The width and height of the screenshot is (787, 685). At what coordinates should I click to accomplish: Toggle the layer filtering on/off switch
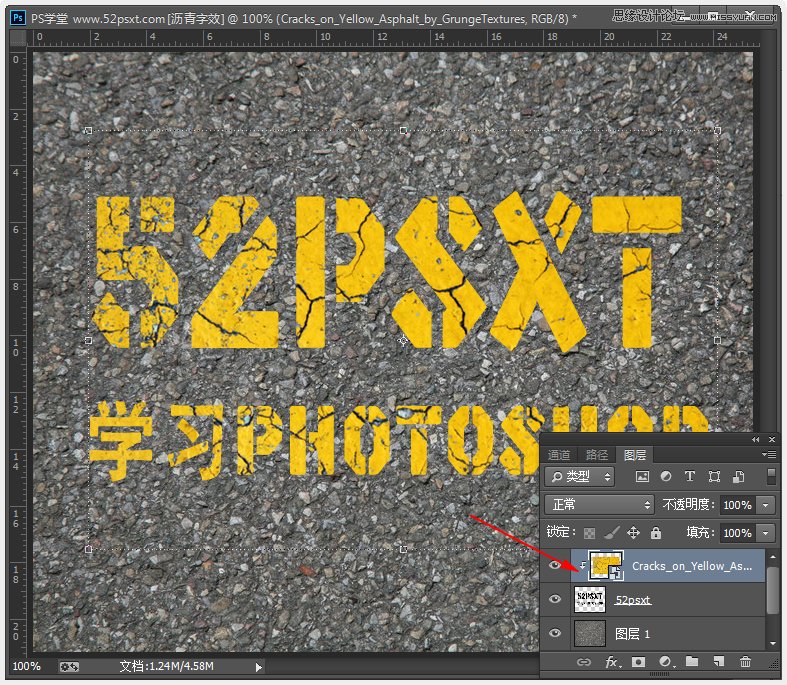click(x=772, y=476)
